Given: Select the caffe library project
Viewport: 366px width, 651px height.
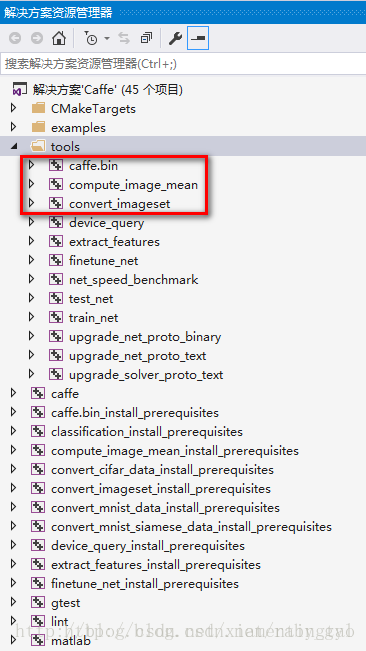Looking at the screenshot, I should (65, 394).
